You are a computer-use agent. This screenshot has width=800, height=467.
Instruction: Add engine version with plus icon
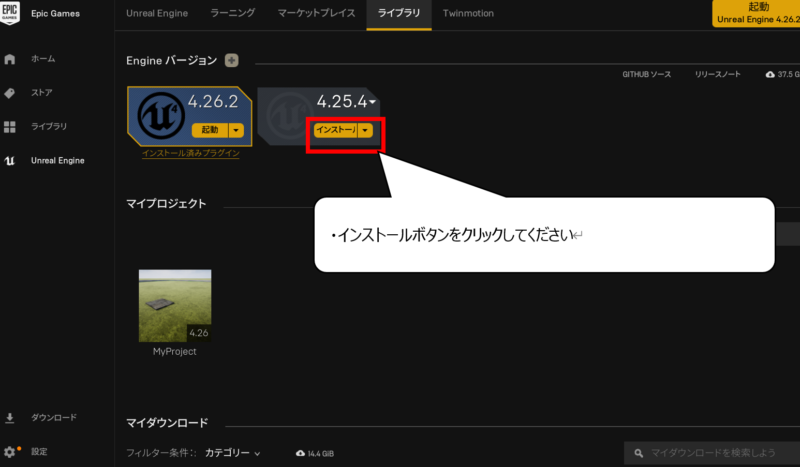(232, 60)
